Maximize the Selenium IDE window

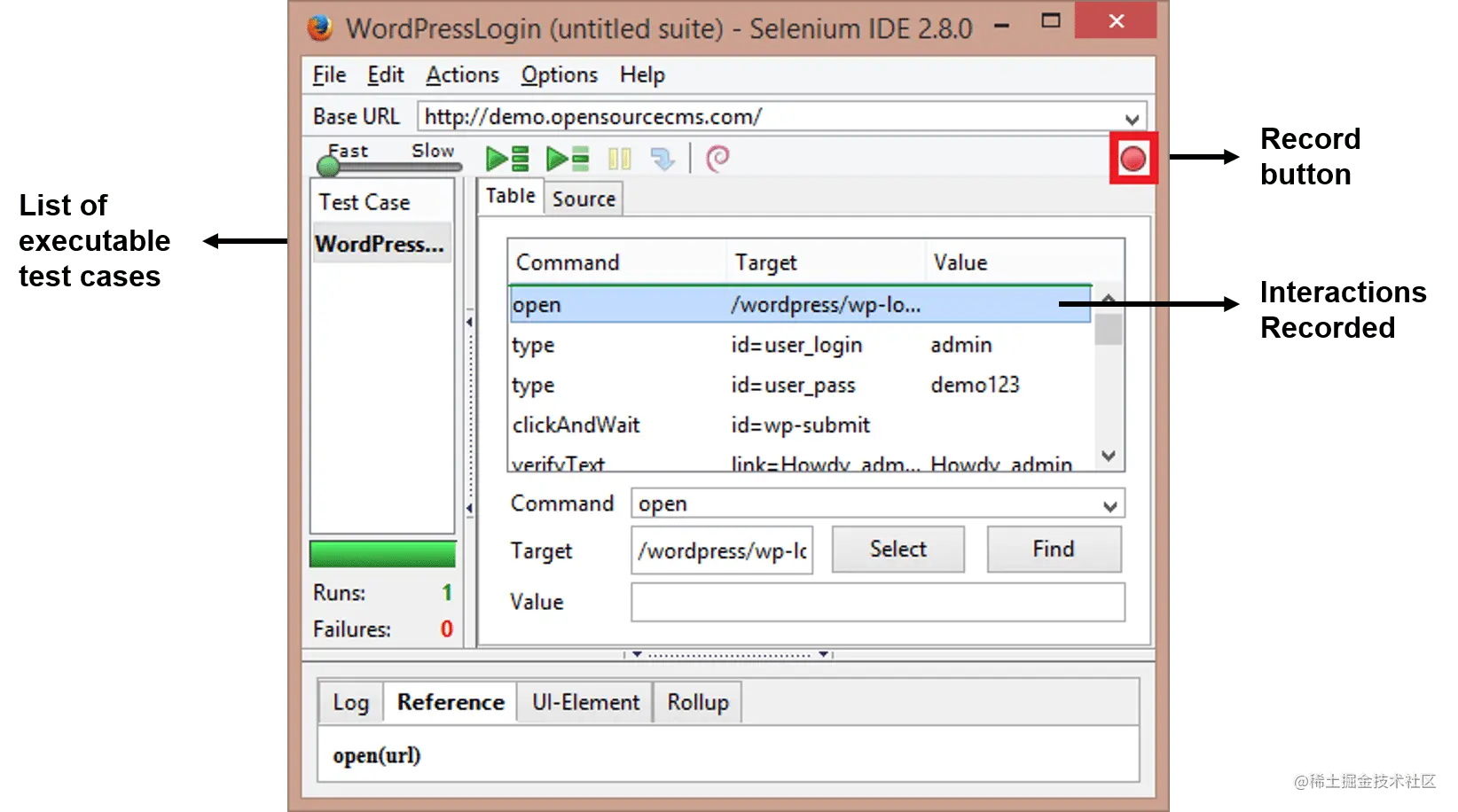[1051, 21]
